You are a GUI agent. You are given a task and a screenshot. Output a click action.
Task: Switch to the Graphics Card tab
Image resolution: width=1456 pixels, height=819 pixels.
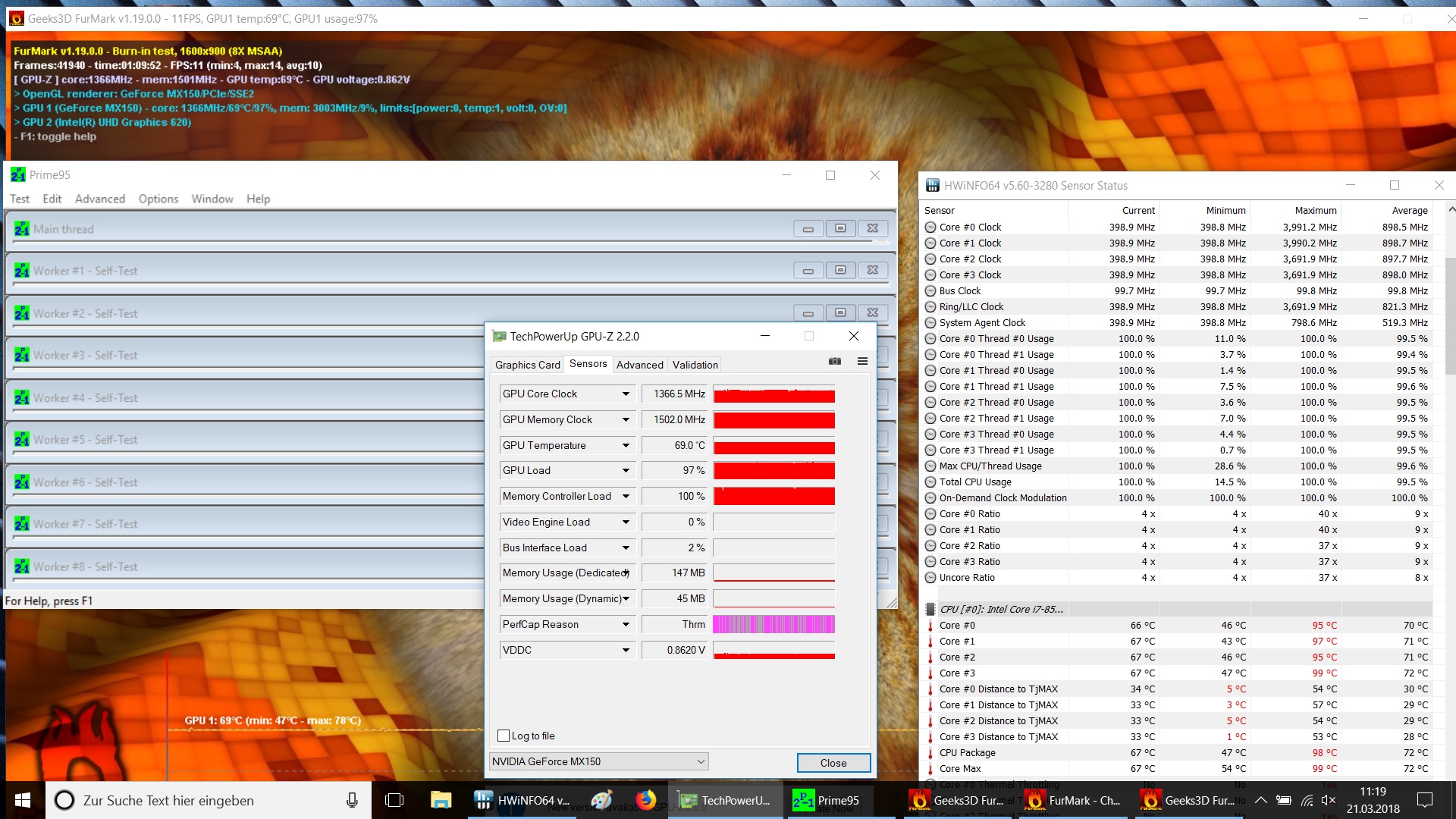pyautogui.click(x=527, y=365)
